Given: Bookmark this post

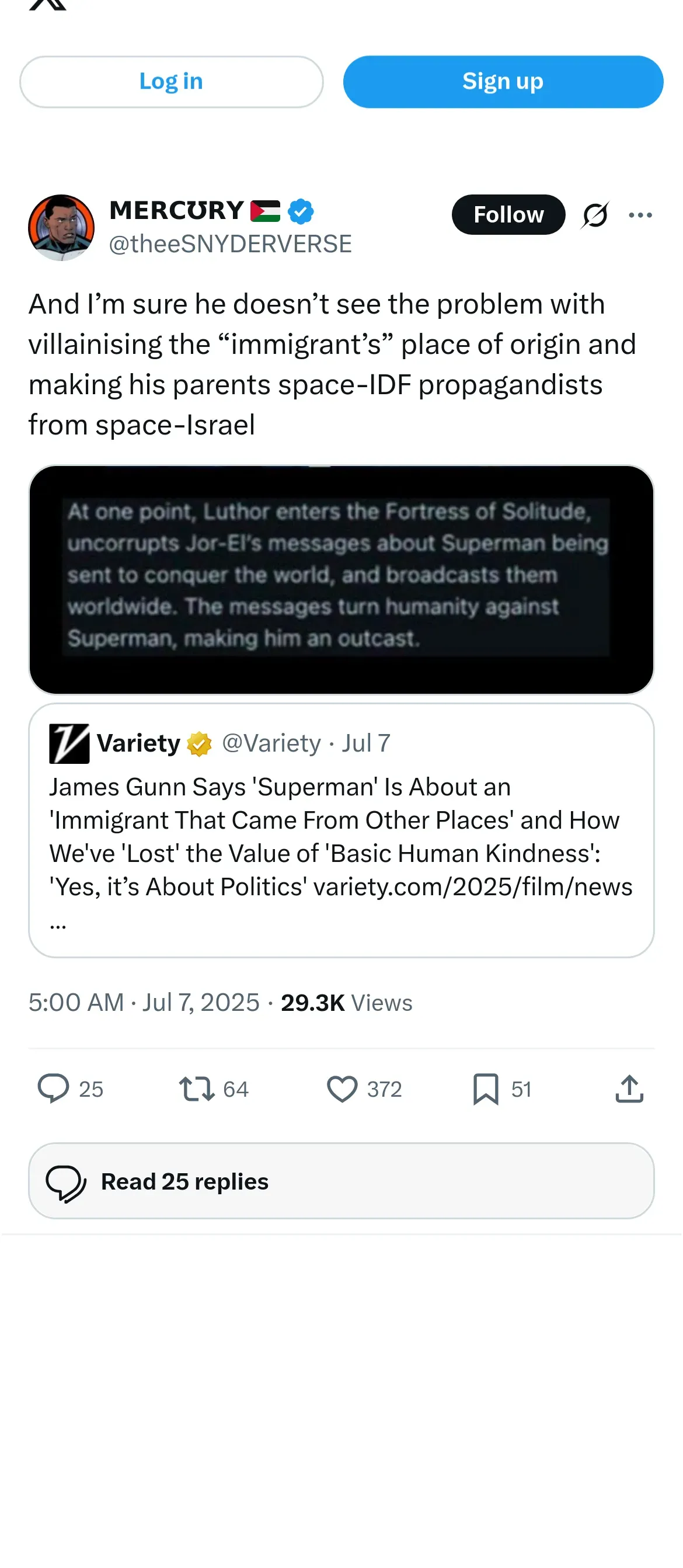Looking at the screenshot, I should coord(485,1089).
